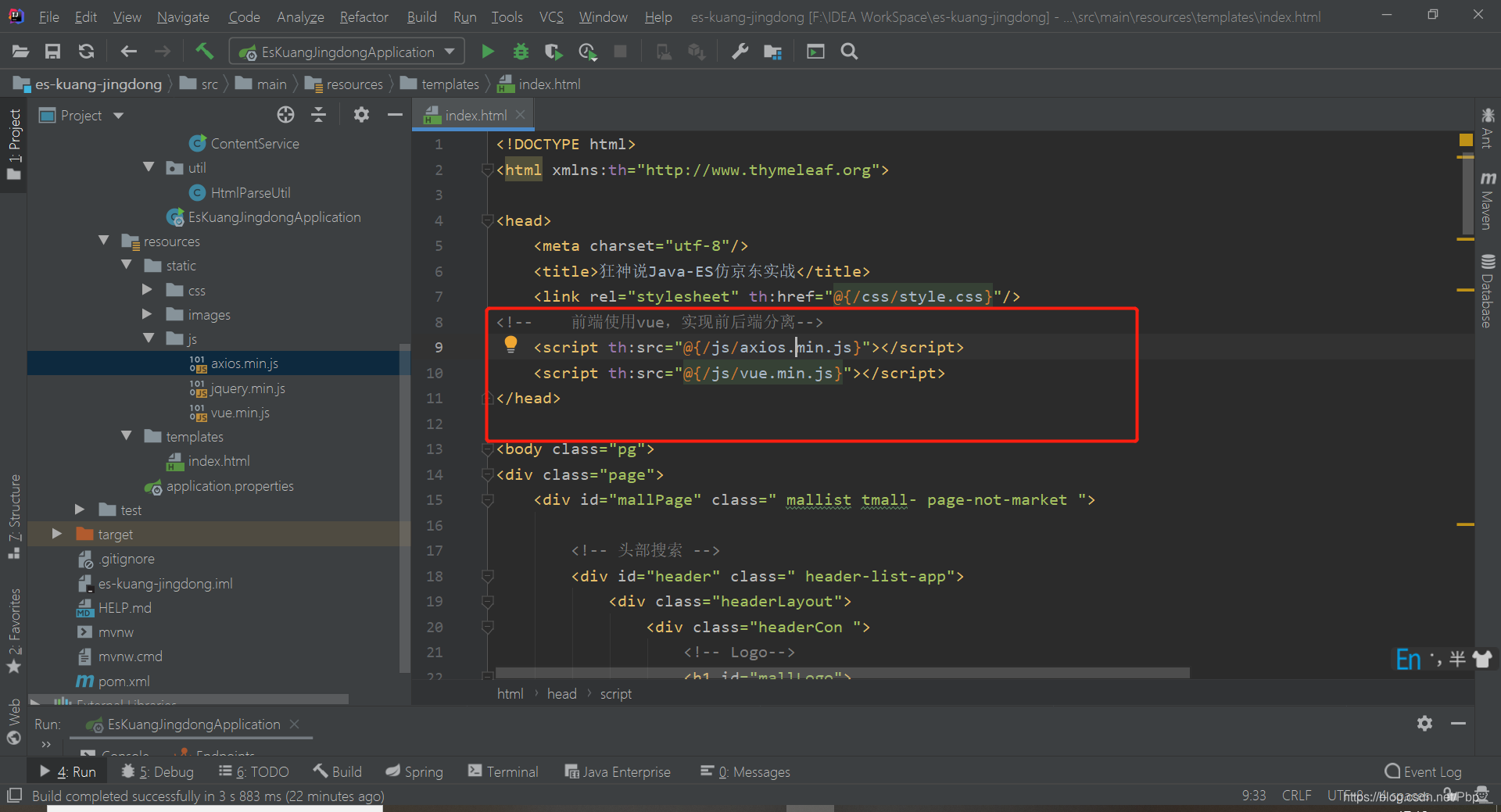Run with Coverage shield icon
Viewport: 1501px width, 812px height.
point(553,52)
